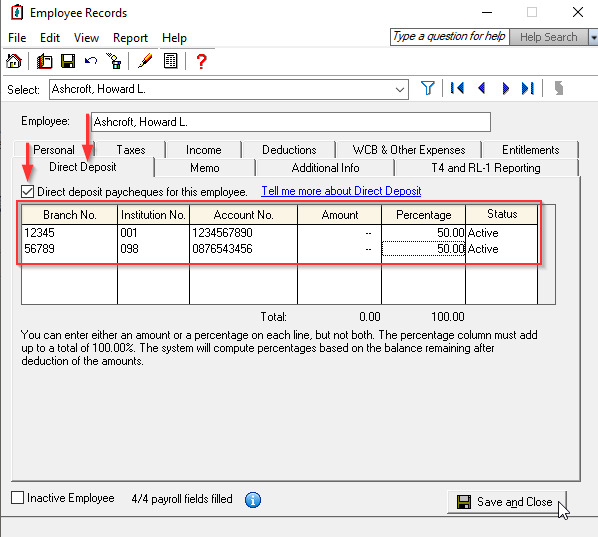598x537 pixels.
Task: Click percentage cell for account 1234567890
Action: click(423, 233)
